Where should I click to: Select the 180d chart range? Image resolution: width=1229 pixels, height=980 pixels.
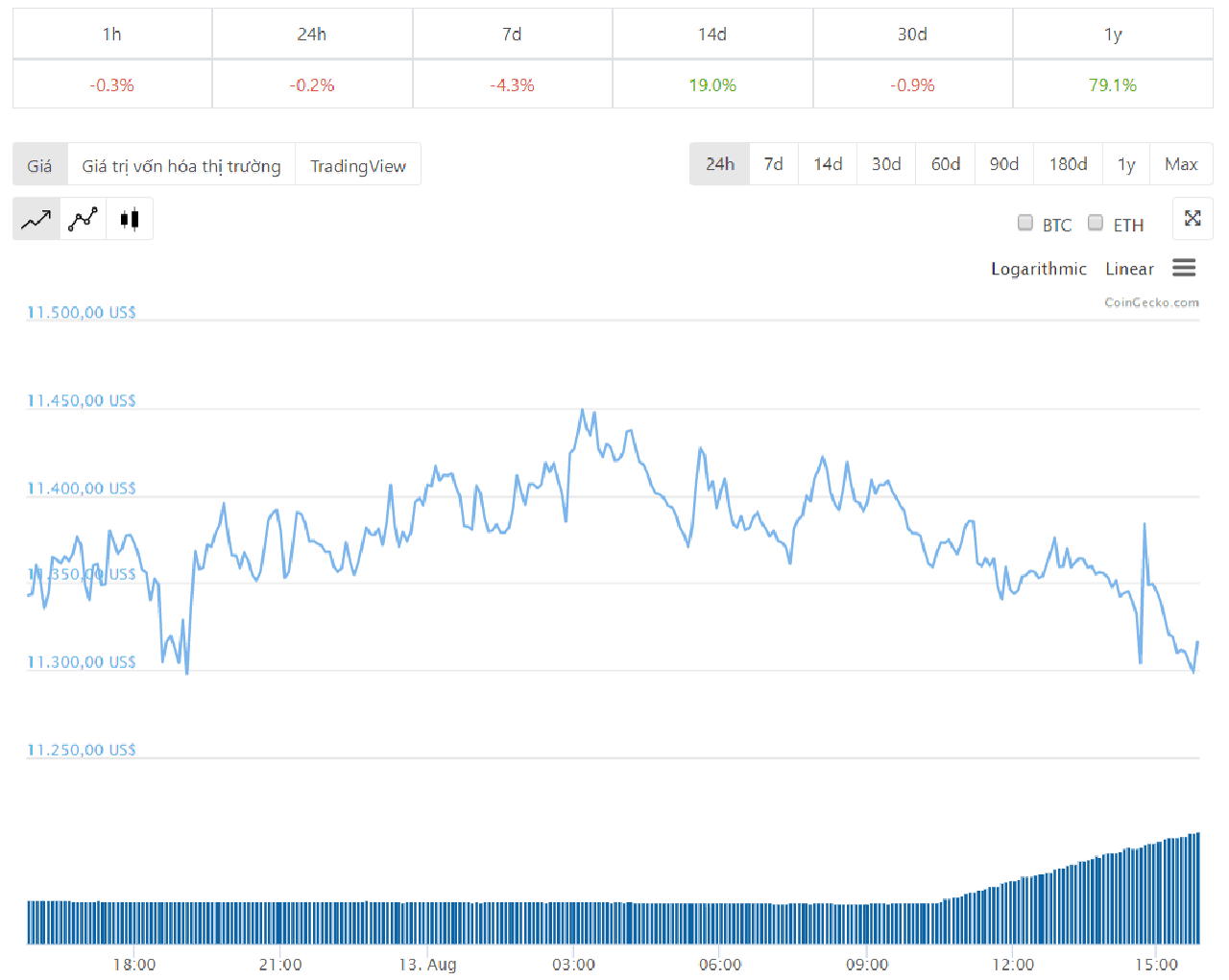[1069, 164]
